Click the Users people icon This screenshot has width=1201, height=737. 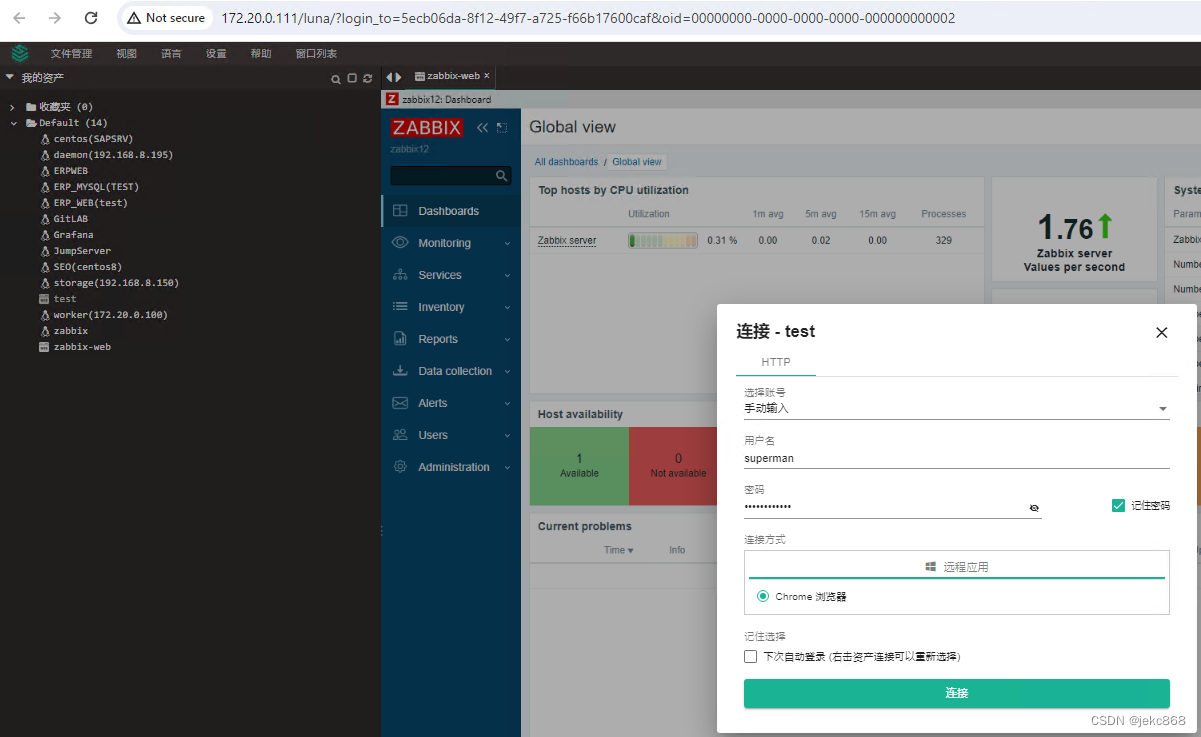coord(400,435)
